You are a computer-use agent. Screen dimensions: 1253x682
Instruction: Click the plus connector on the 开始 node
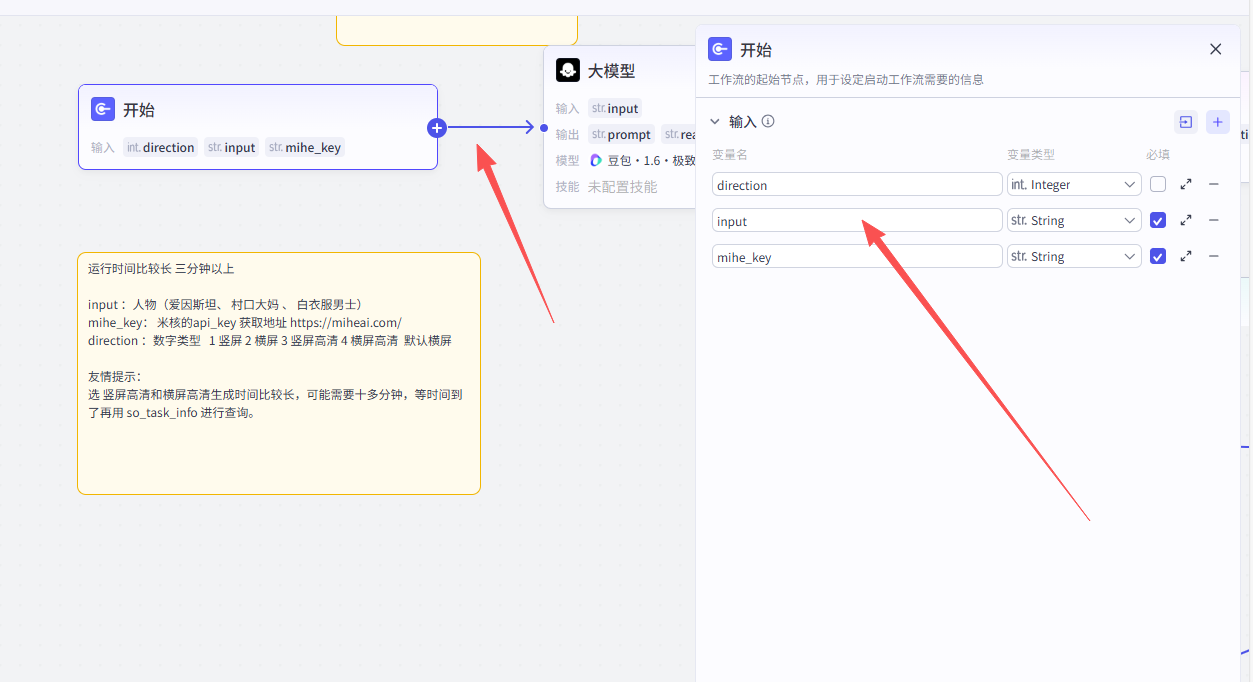[x=437, y=128]
